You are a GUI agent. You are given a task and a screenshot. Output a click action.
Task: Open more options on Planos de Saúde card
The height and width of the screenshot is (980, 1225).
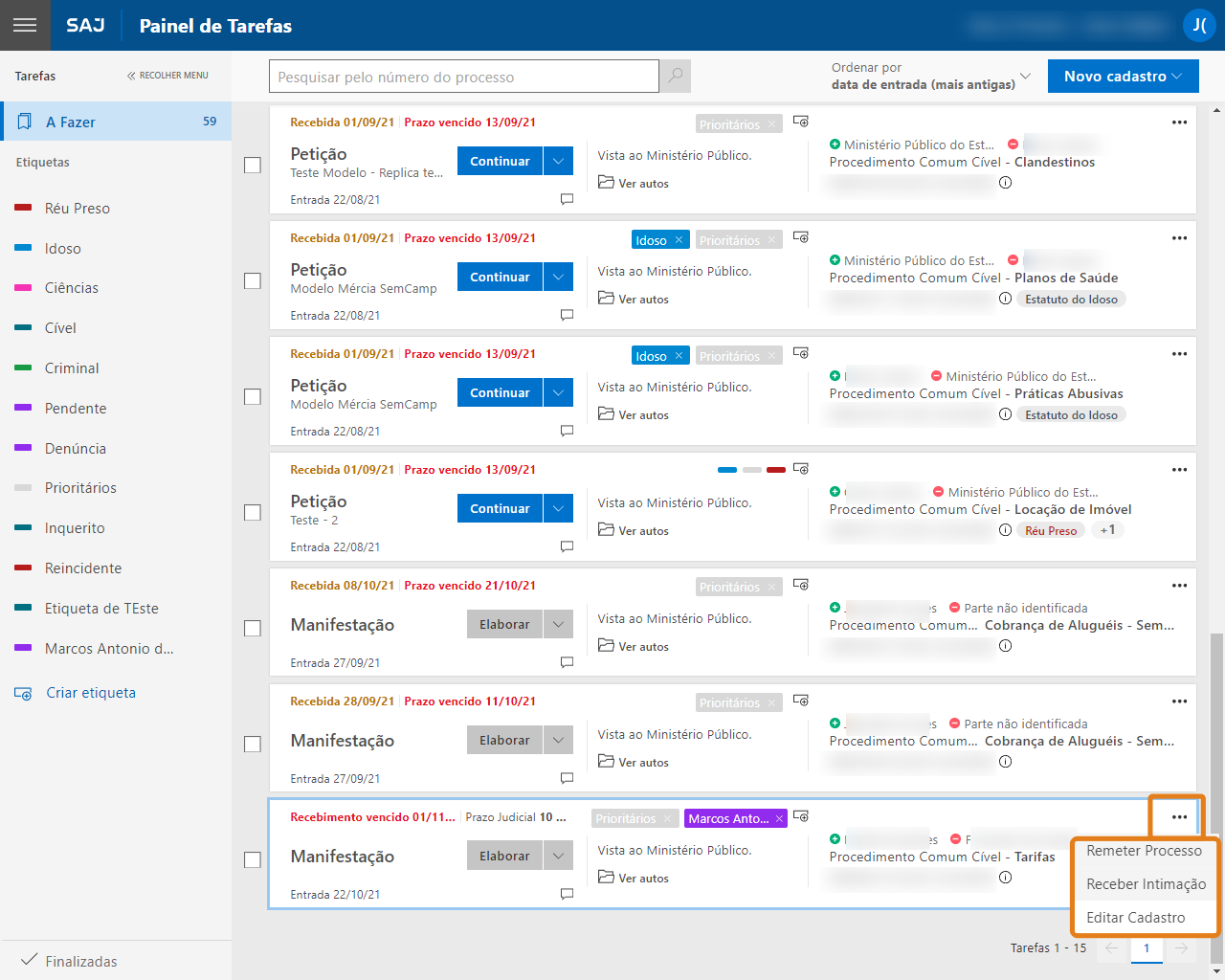pos(1179,237)
